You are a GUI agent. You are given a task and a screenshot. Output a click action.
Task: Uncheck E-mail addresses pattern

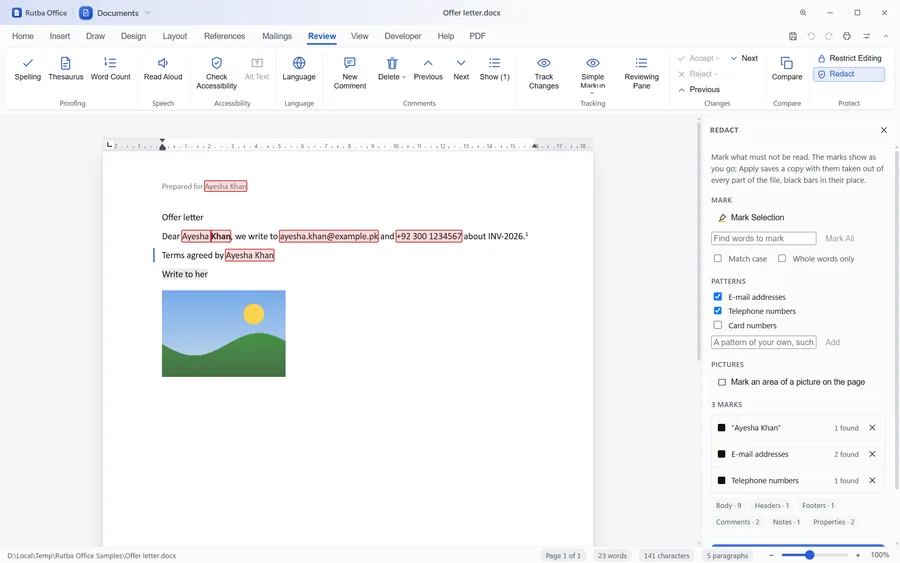click(717, 297)
